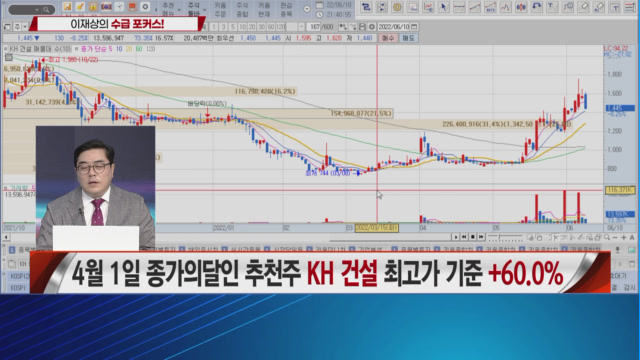The image size is (640, 360).
Task: Open the 주식종합 menu item
Action: 242,9
